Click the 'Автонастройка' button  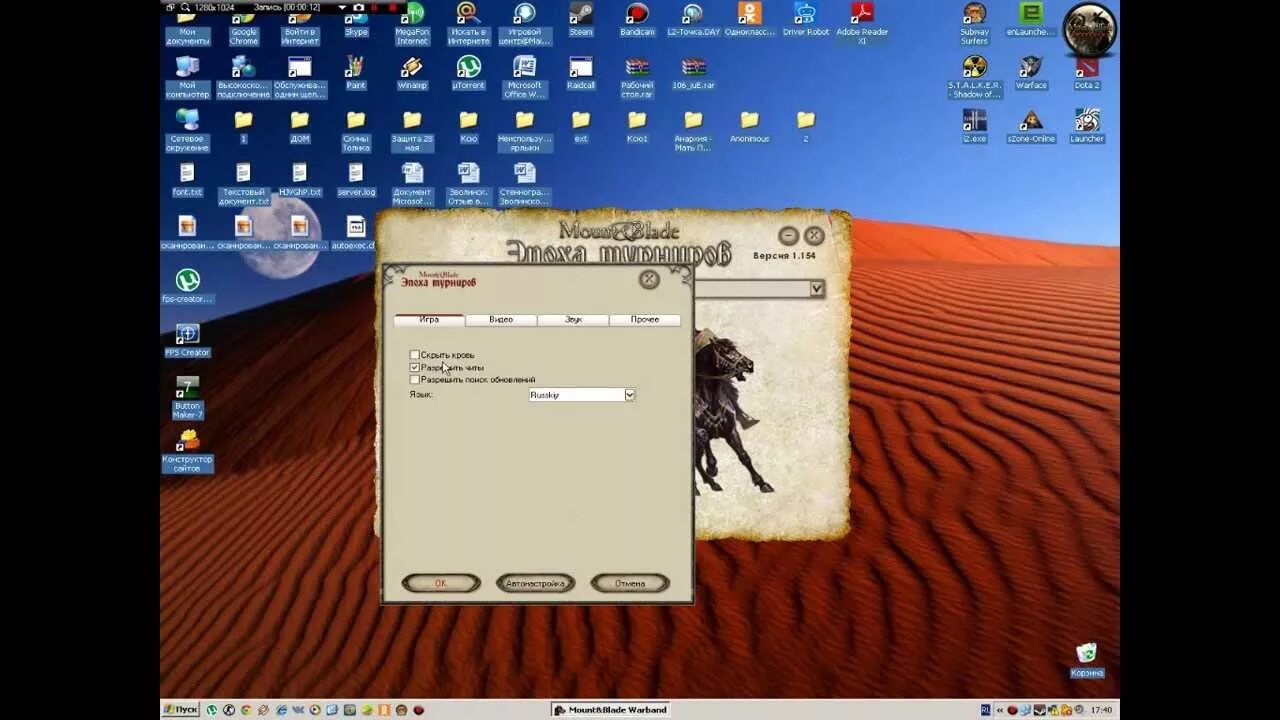pyautogui.click(x=535, y=583)
